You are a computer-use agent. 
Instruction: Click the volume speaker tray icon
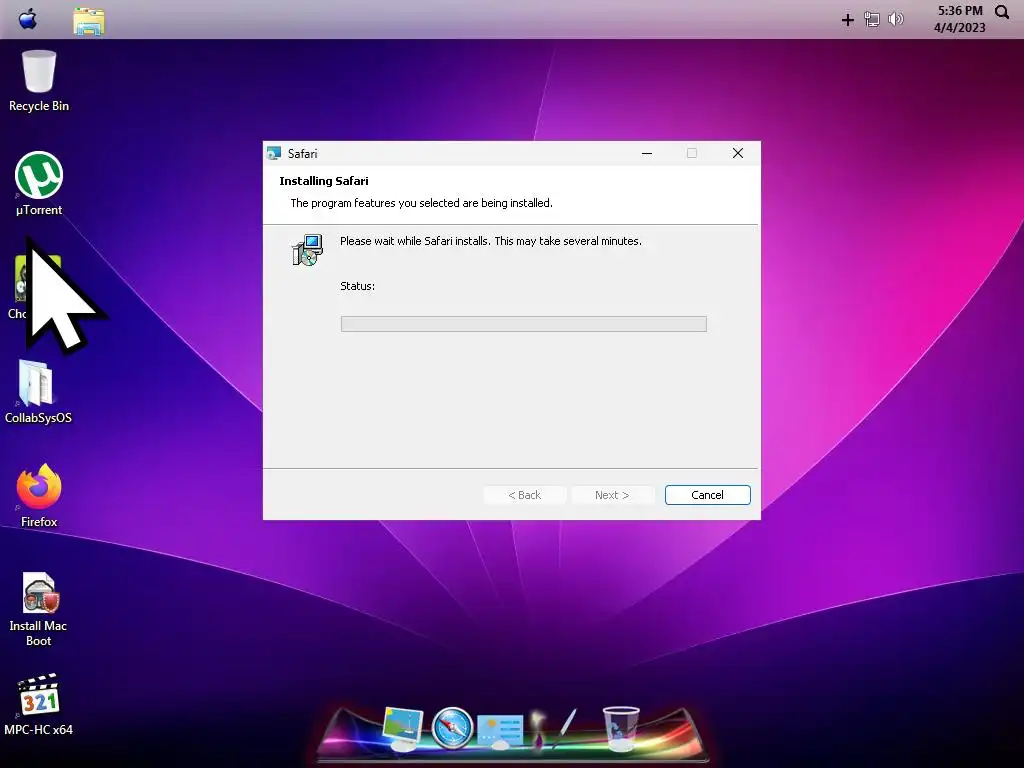pos(896,20)
